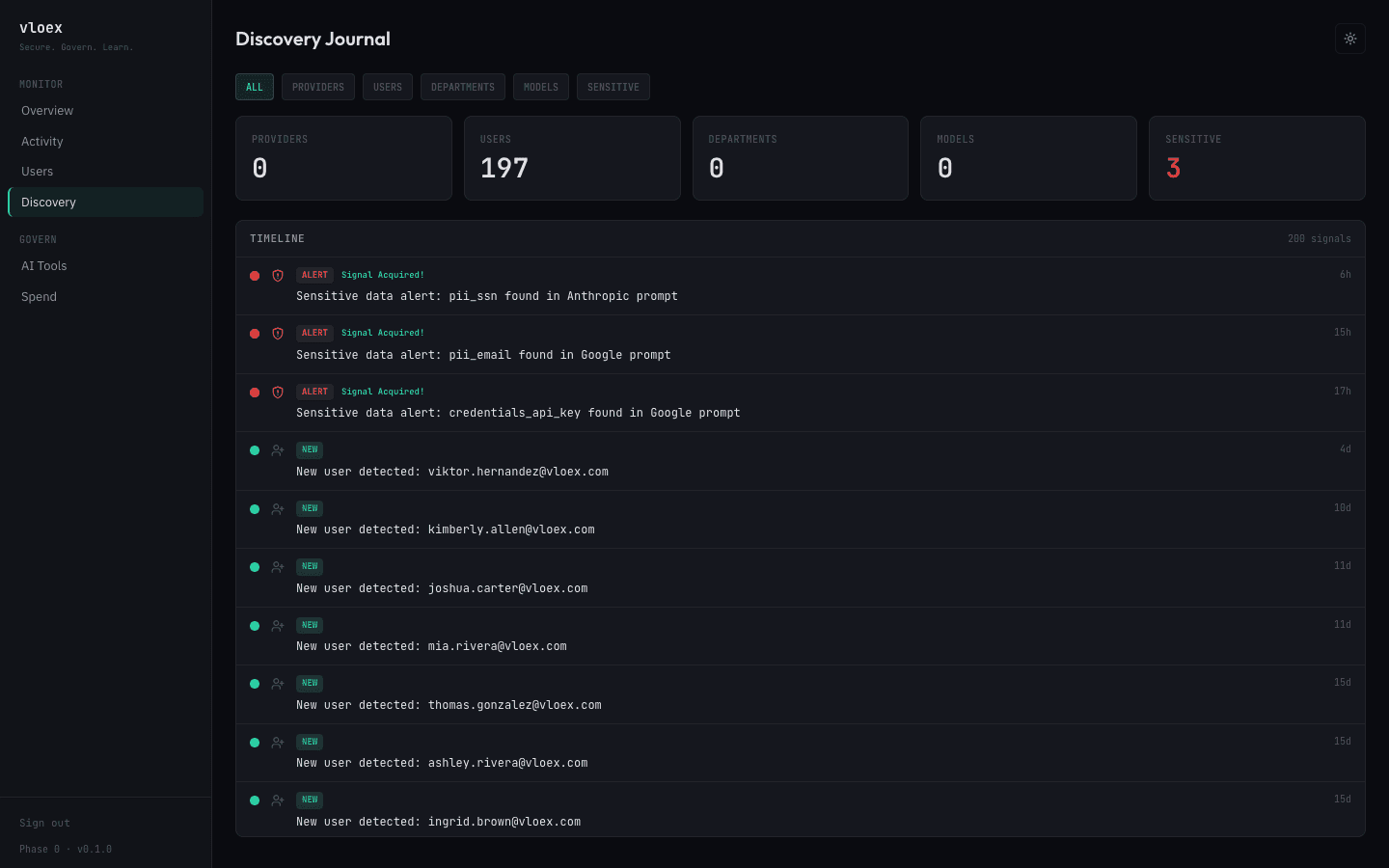Switch to the SENSITIVE filter

[613, 86]
